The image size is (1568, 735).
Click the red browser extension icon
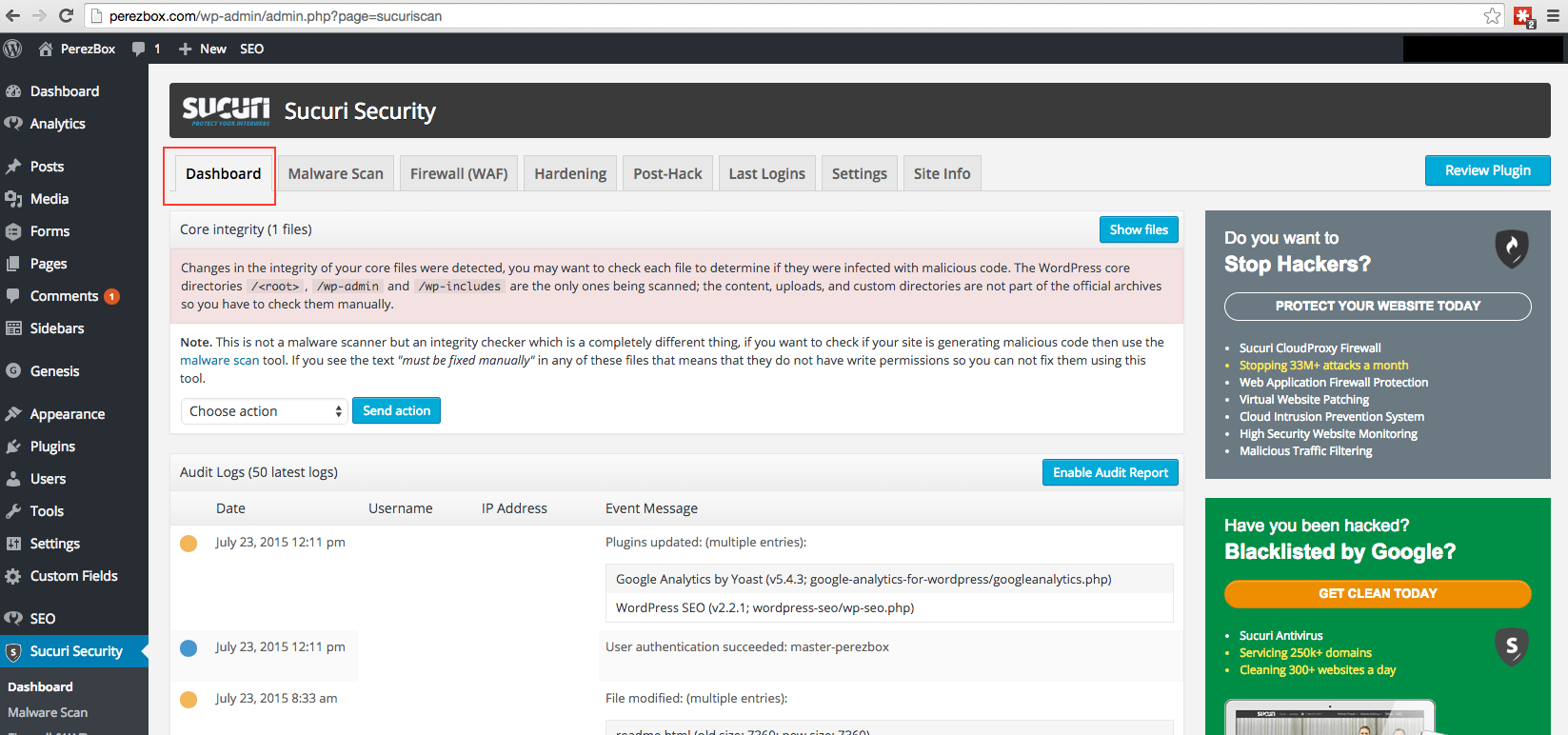pyautogui.click(x=1524, y=16)
